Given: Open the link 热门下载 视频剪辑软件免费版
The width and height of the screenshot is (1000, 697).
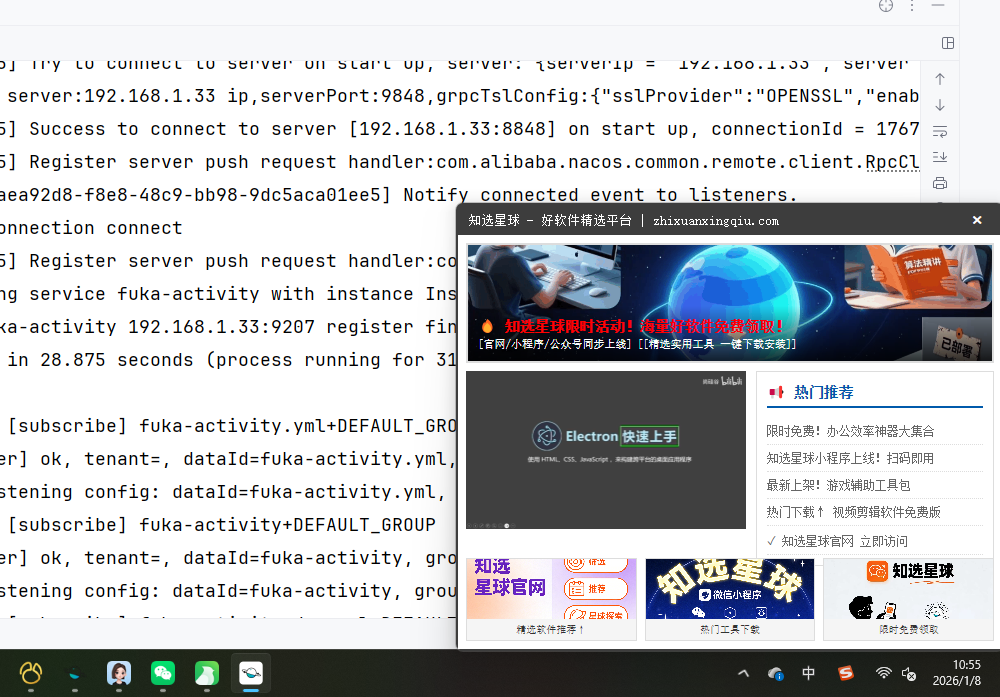Looking at the screenshot, I should (853, 511).
